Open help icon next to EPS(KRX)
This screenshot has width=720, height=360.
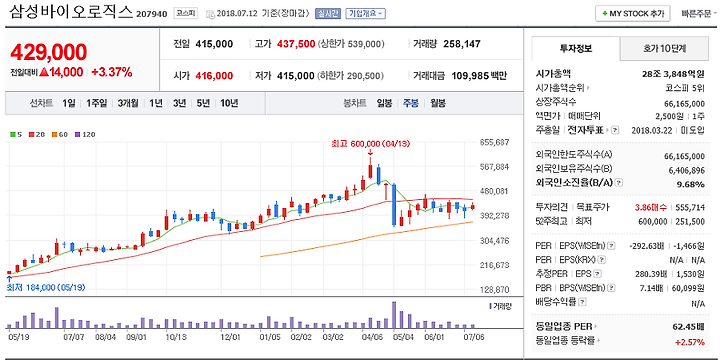coord(602,260)
